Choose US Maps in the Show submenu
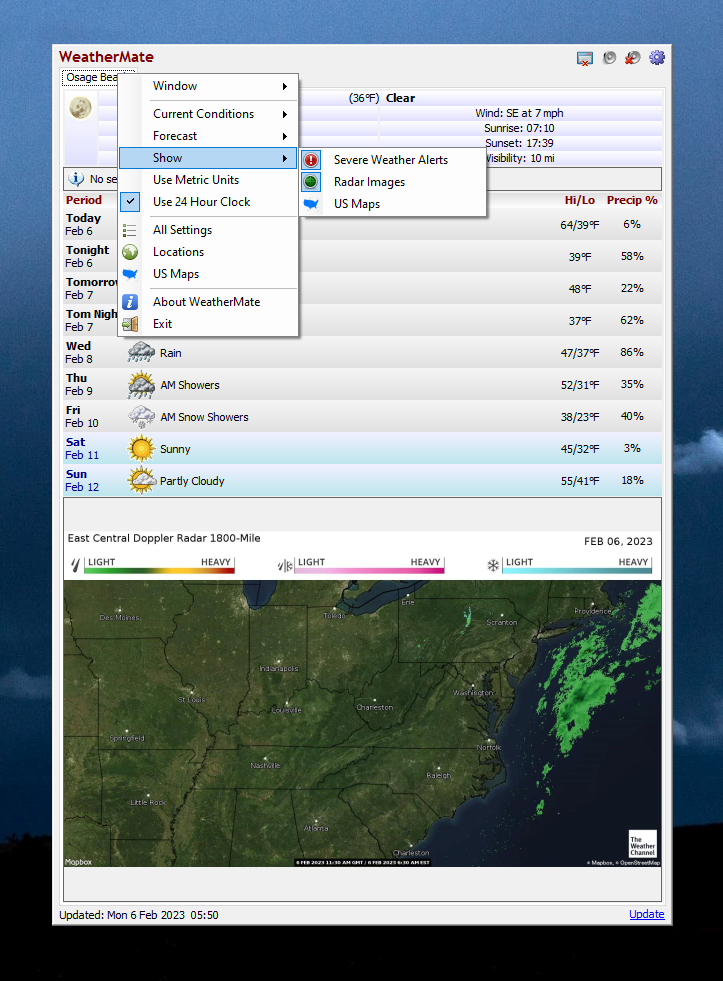This screenshot has width=723, height=981. (393, 204)
